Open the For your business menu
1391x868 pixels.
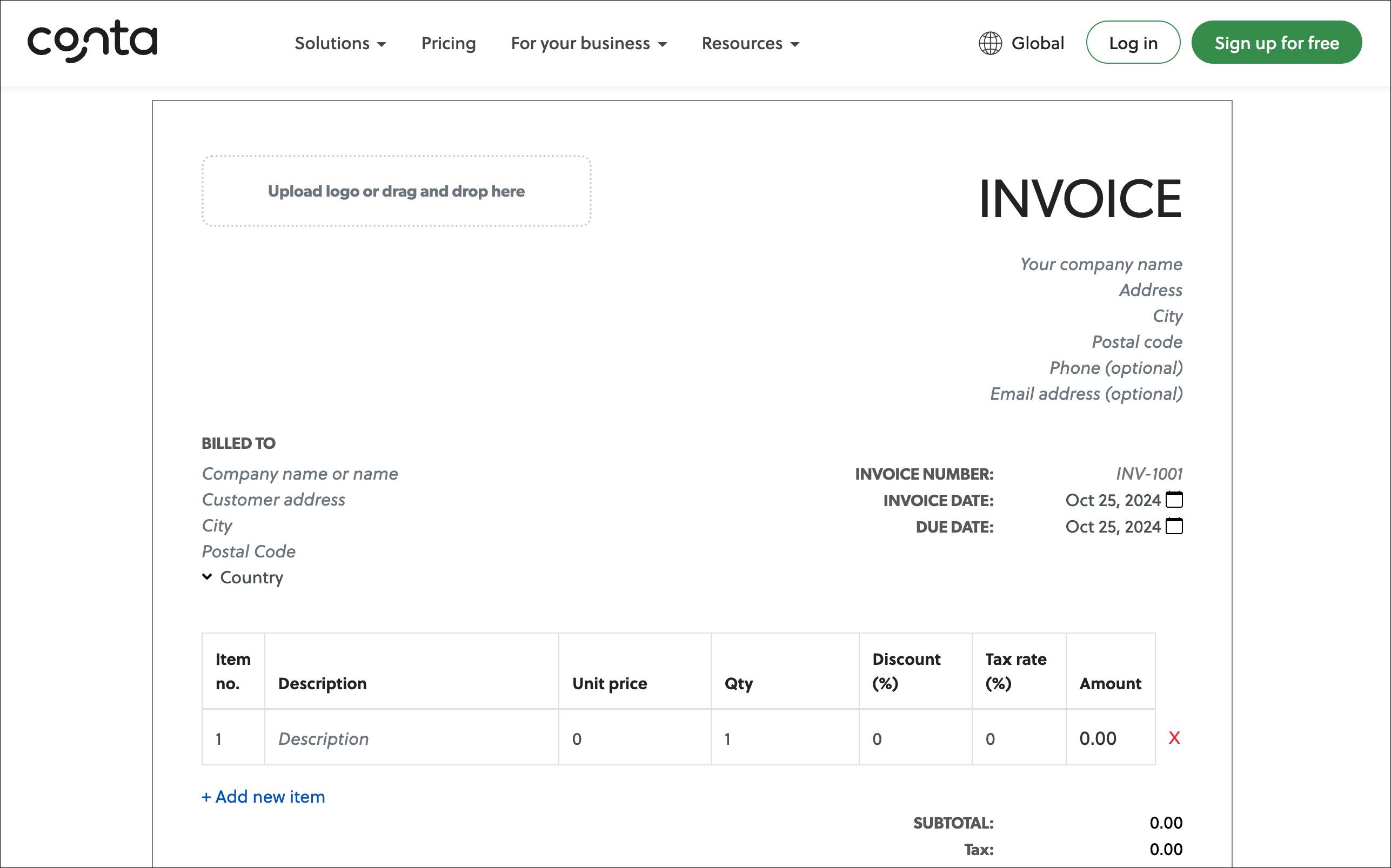[588, 43]
